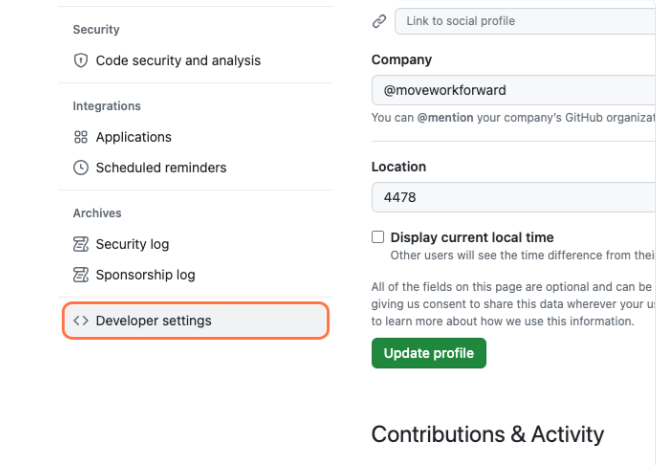Click the log icon beside Security log
Image resolution: width=657 pixels, height=465 pixels.
tap(81, 245)
